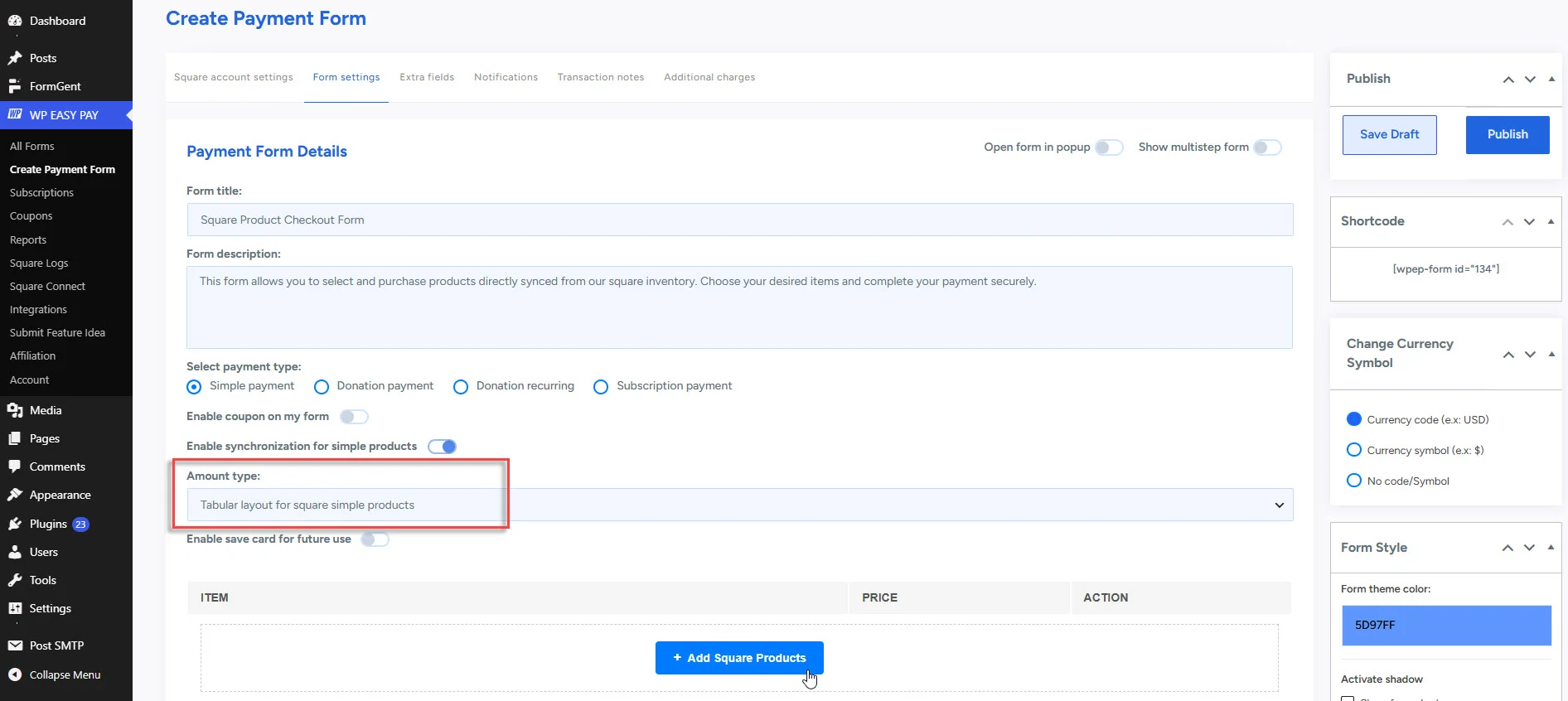The width and height of the screenshot is (1568, 701).
Task: Collapse Change Currency Symbol panel triangle
Action: [x=1551, y=354]
